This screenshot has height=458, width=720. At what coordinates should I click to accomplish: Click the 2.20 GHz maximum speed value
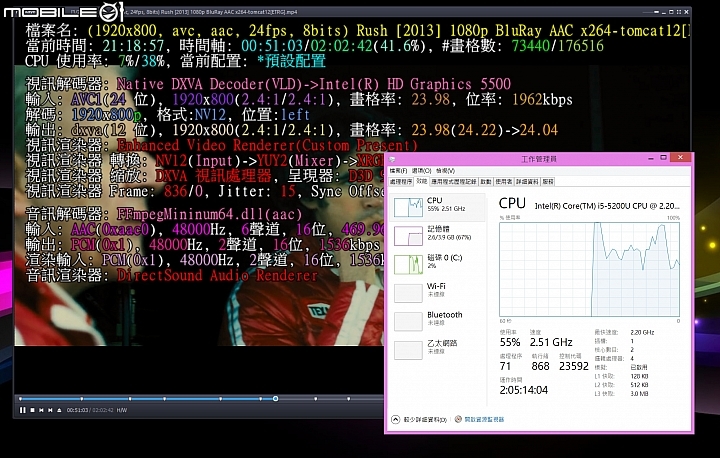642,332
